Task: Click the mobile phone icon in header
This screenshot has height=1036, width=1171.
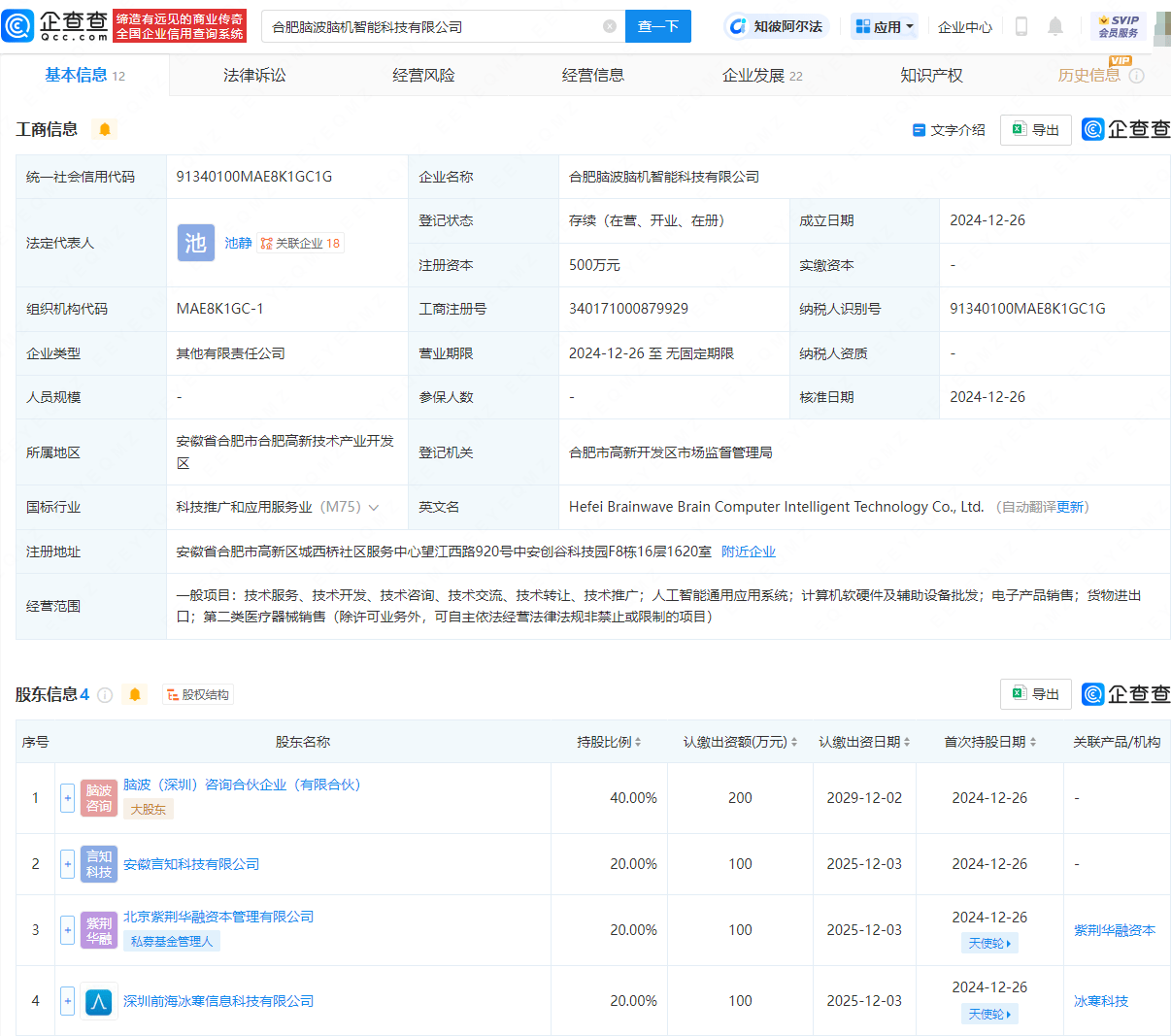Action: tap(1021, 26)
